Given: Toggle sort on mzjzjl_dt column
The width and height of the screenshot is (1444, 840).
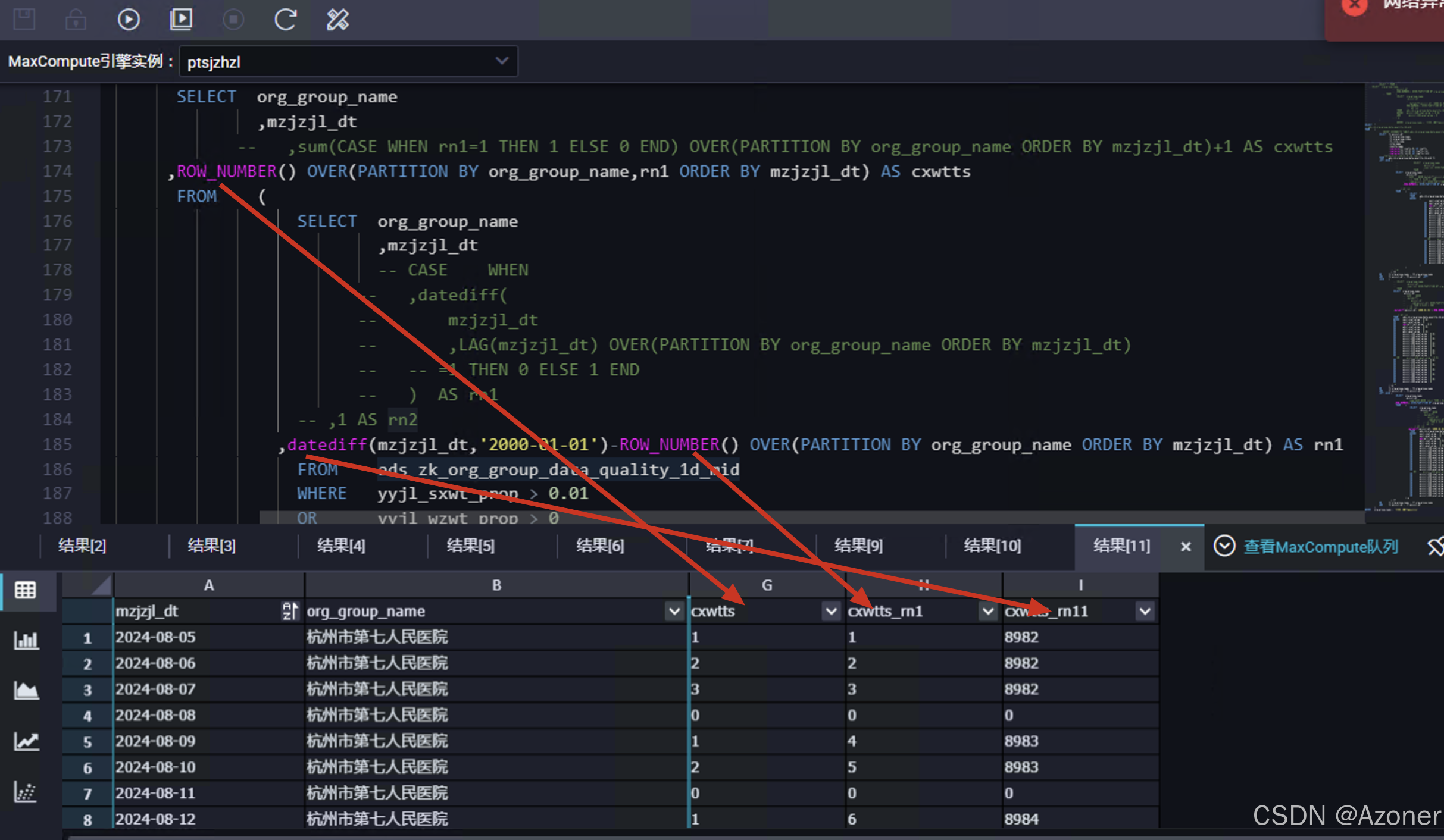Looking at the screenshot, I should click(289, 611).
